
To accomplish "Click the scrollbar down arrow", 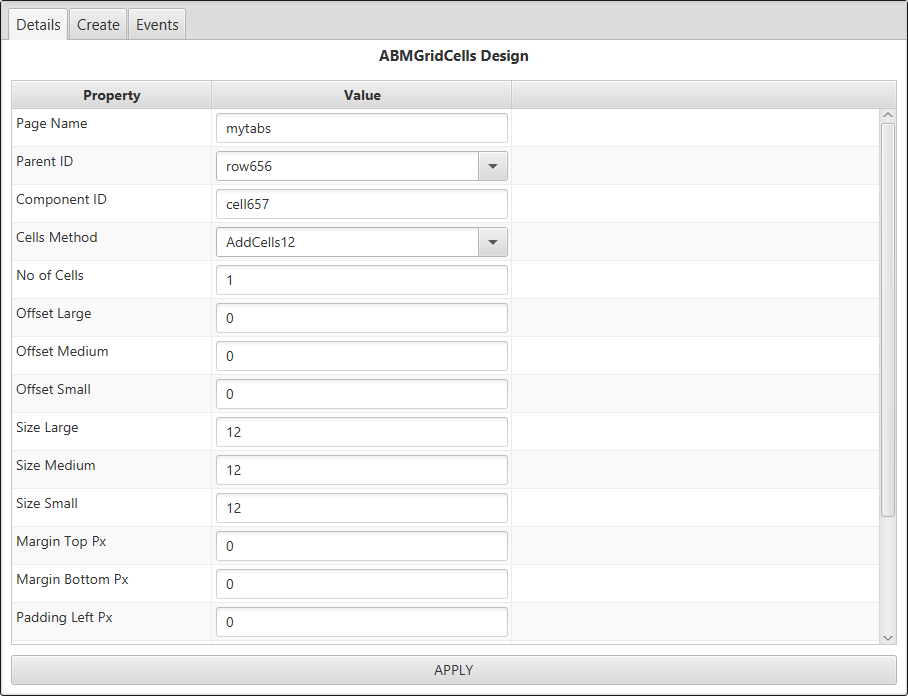I will pyautogui.click(x=888, y=637).
